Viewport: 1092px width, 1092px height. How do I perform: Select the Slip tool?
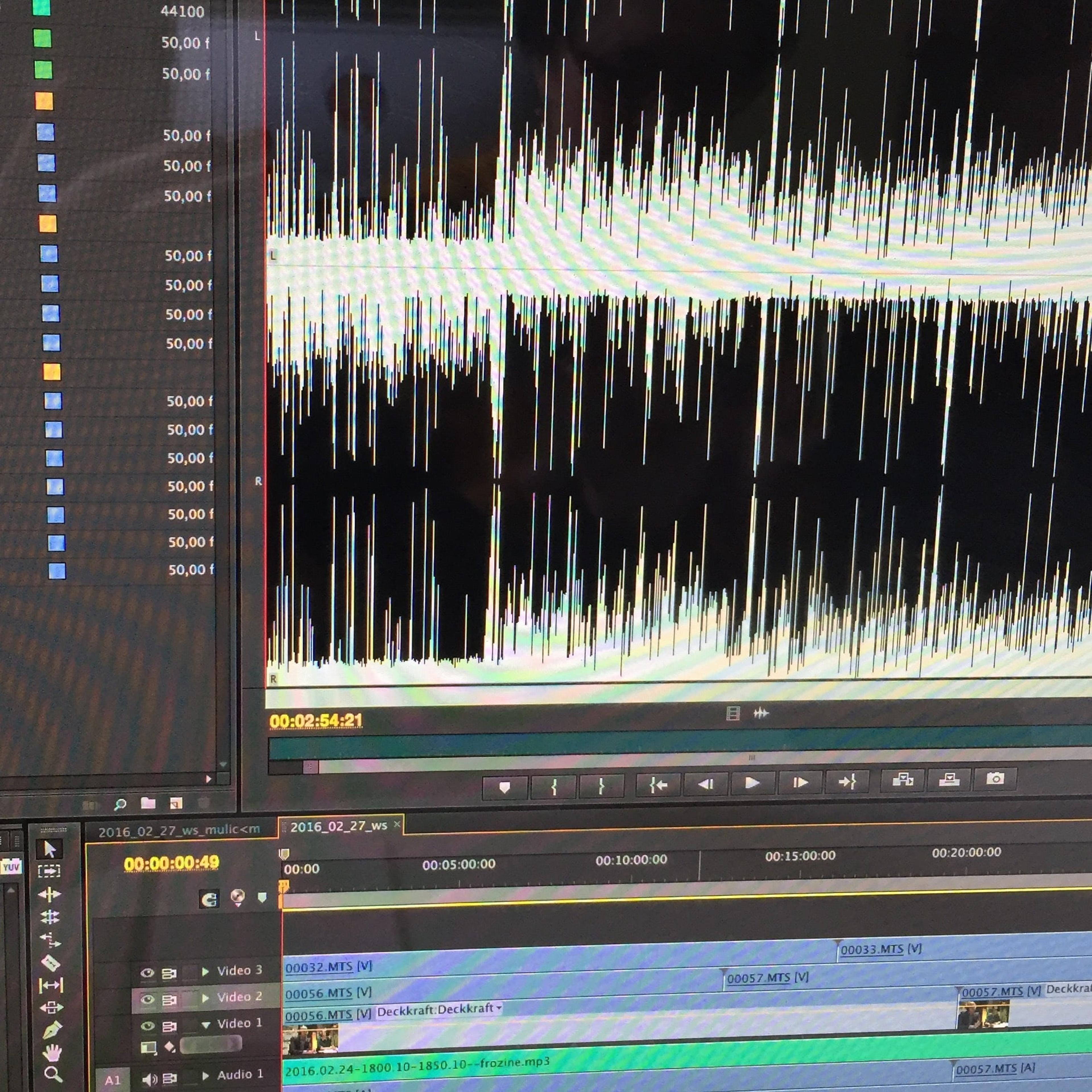(51, 985)
